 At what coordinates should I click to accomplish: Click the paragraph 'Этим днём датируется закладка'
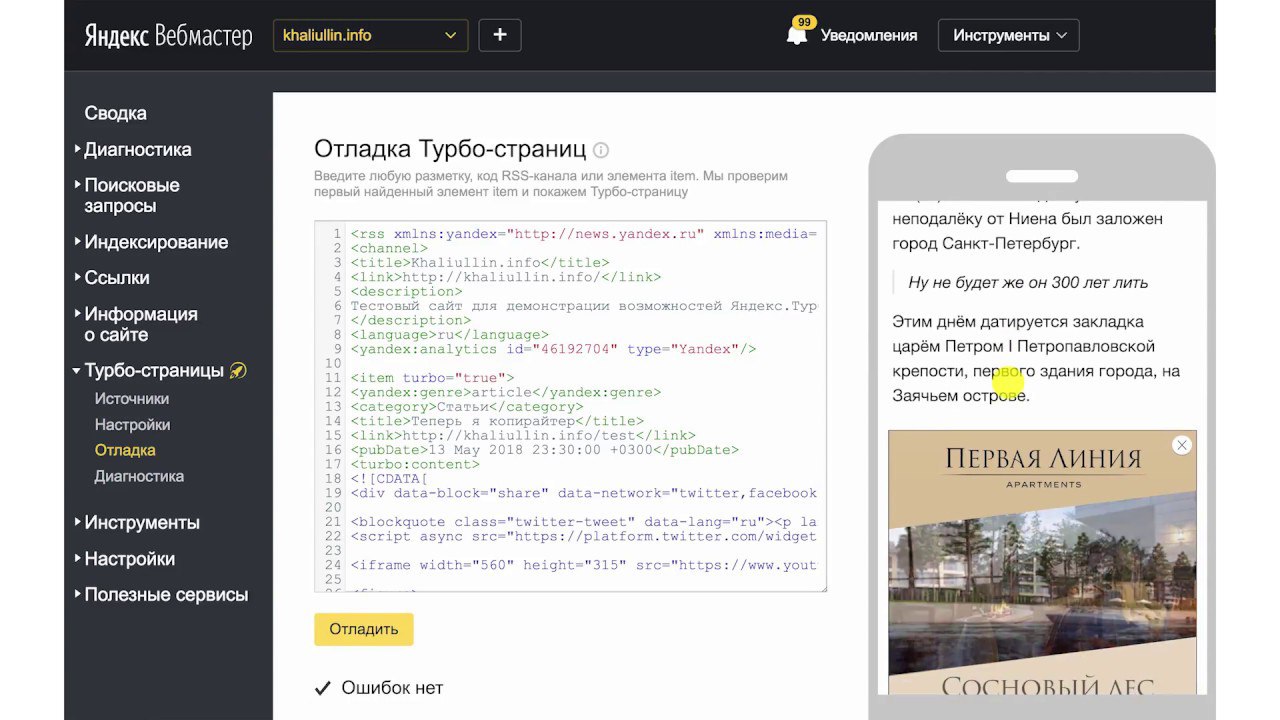1036,358
